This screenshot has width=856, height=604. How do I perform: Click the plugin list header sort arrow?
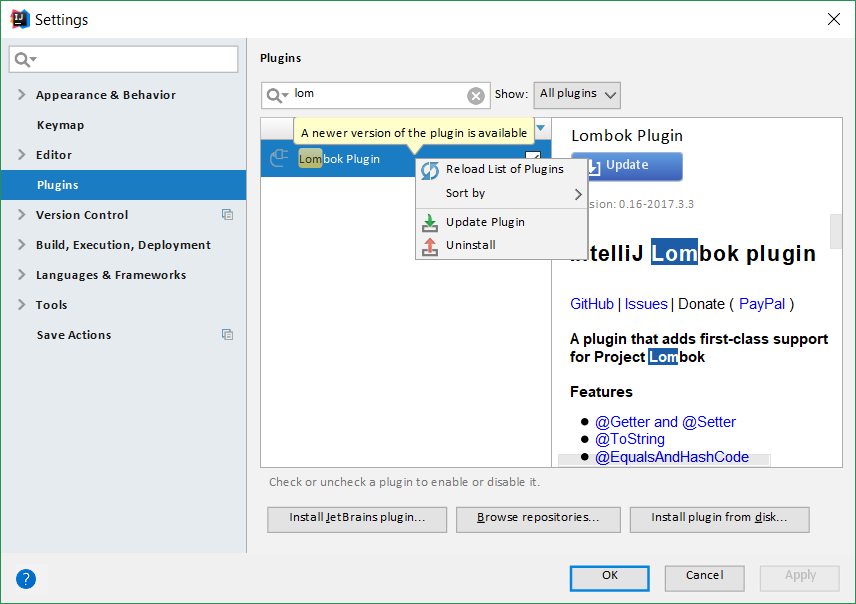(x=540, y=128)
